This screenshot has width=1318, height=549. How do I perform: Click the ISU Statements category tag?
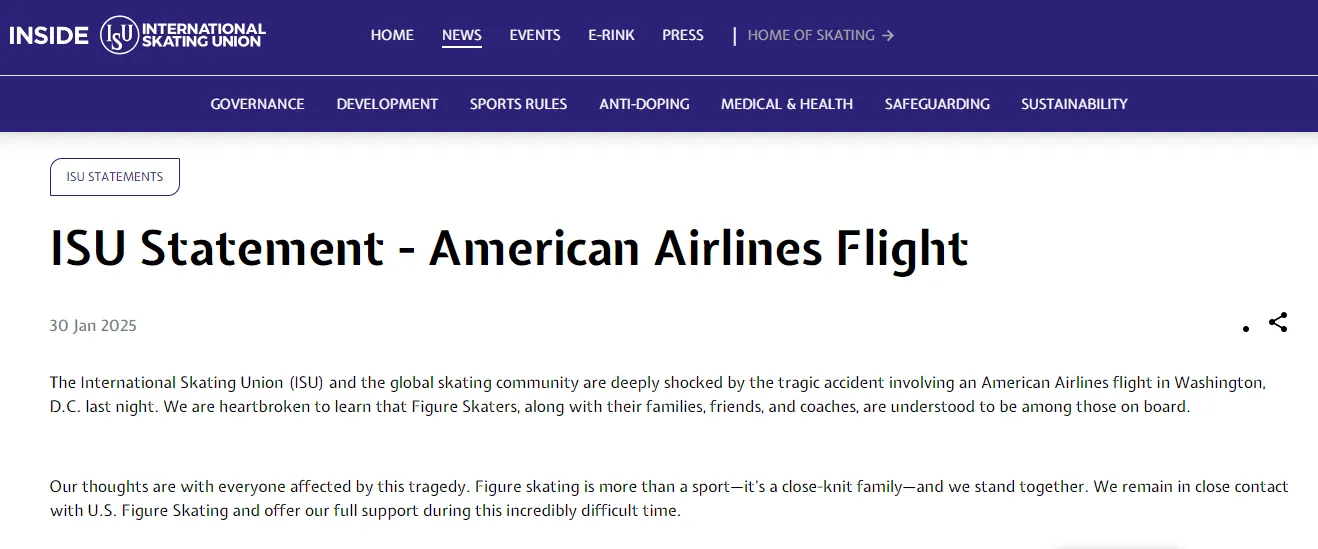click(x=115, y=177)
